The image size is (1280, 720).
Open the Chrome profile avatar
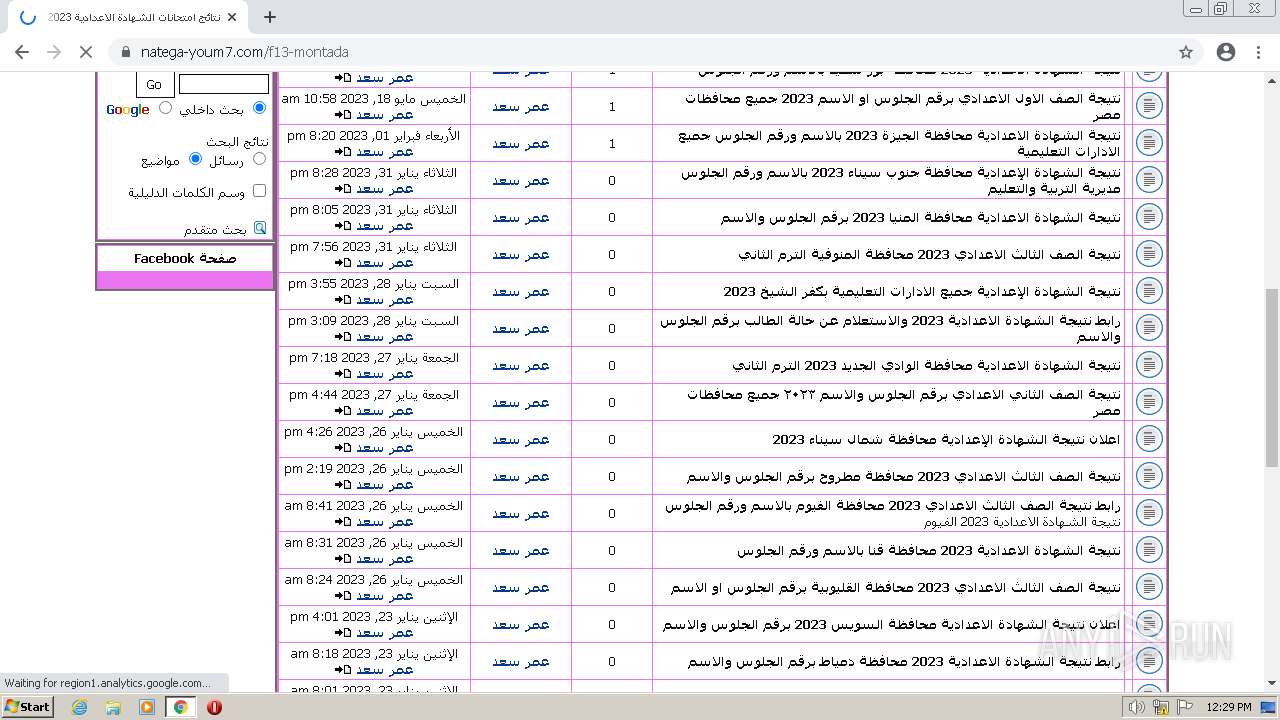click(x=1226, y=52)
